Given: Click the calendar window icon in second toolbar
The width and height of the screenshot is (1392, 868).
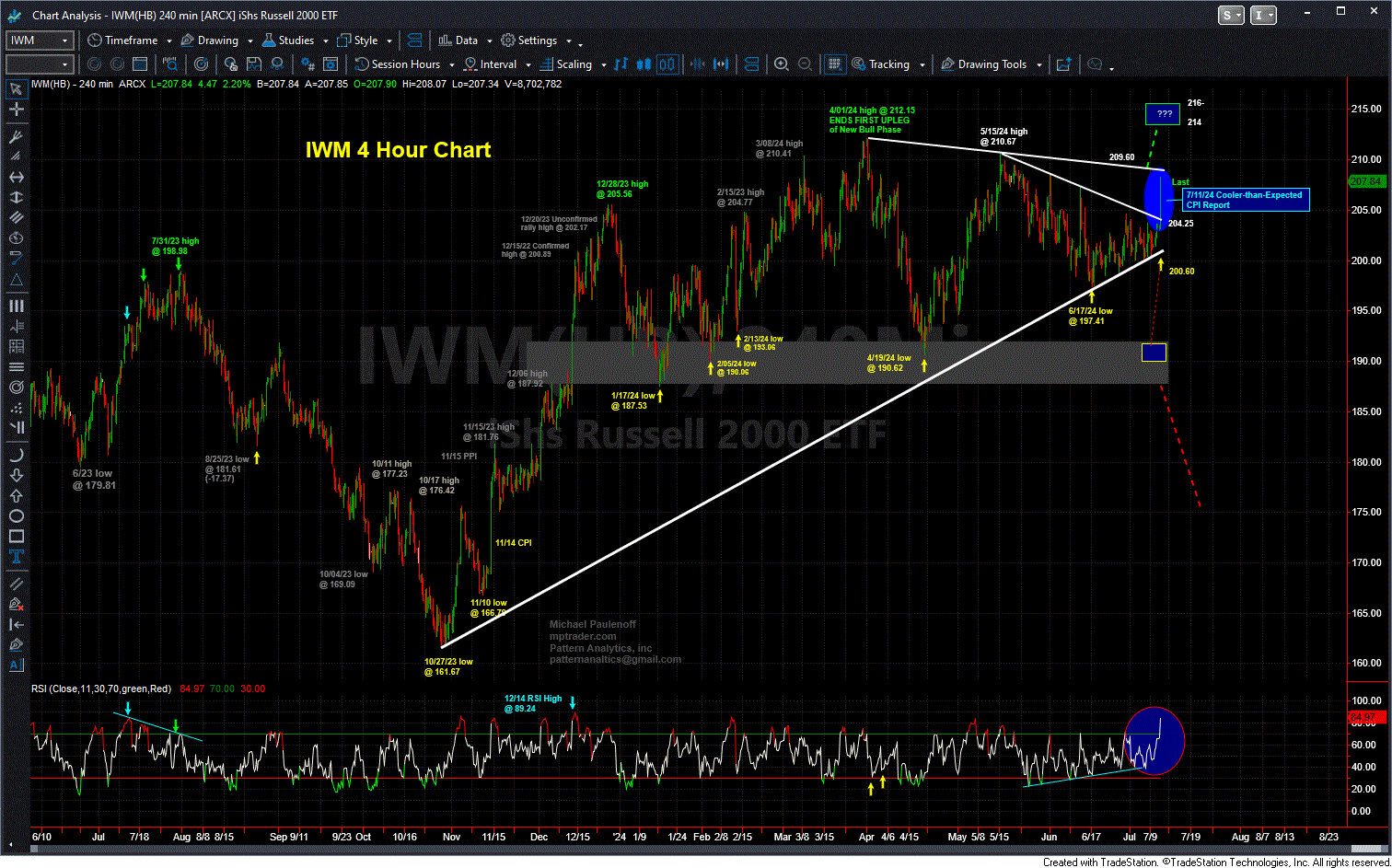Looking at the screenshot, I should 139,64.
